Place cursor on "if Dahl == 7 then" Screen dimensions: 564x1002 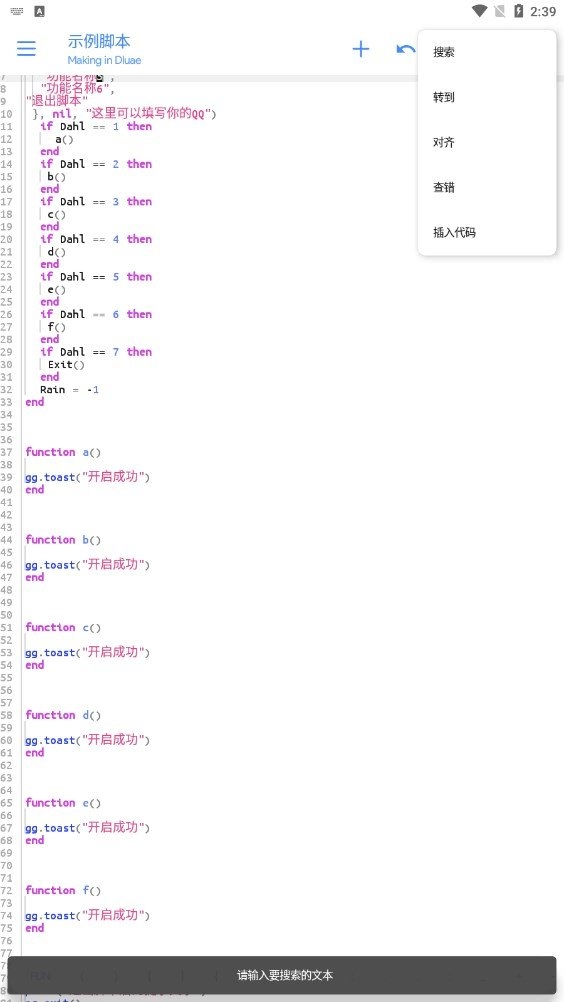pyautogui.click(x=96, y=352)
